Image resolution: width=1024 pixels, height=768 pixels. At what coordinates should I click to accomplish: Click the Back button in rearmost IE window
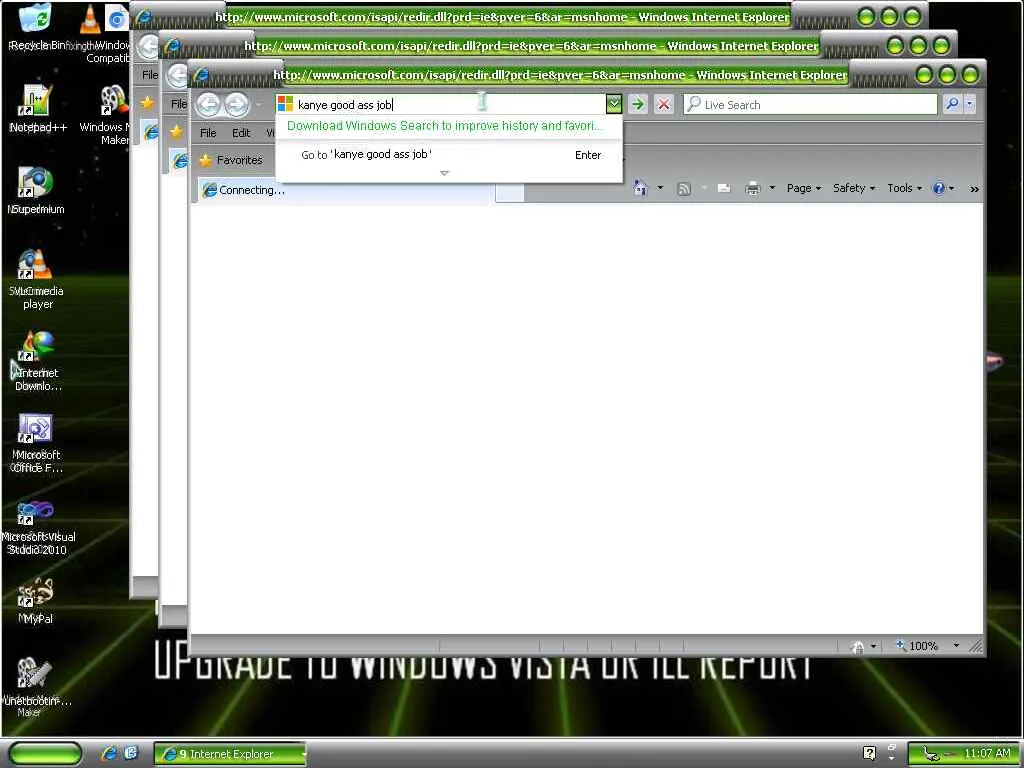(149, 46)
